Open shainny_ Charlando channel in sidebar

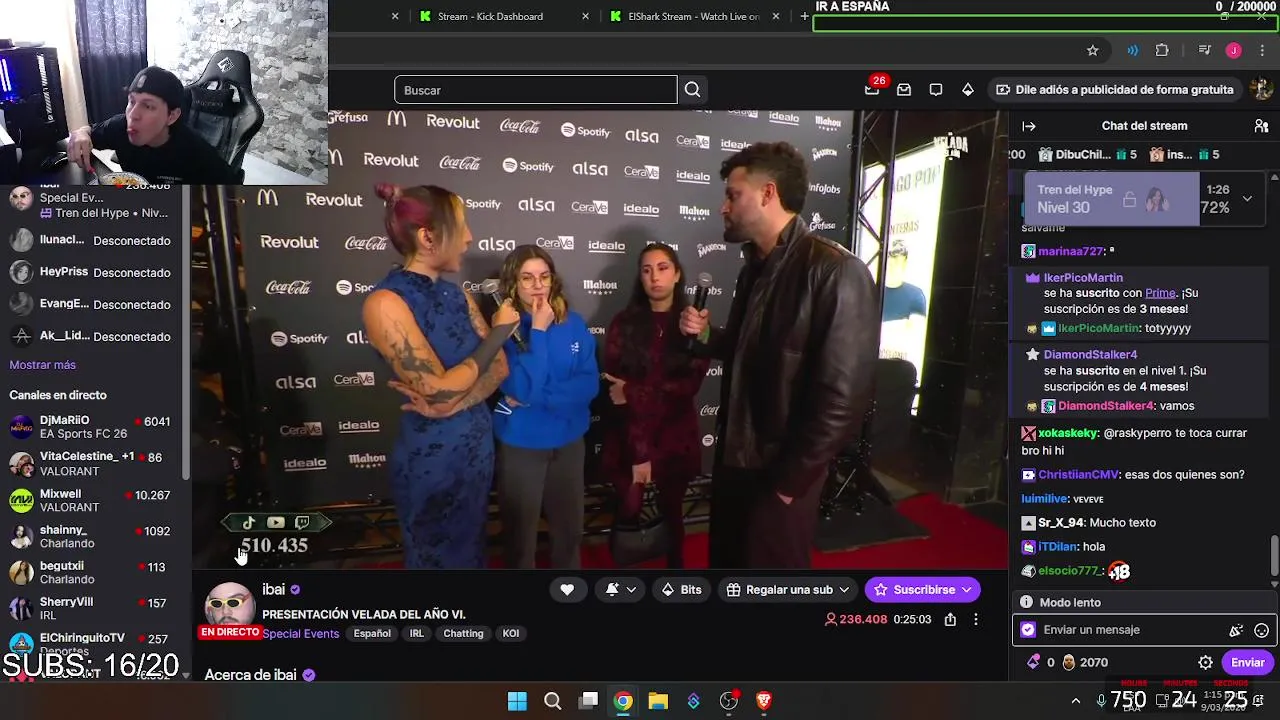[90, 537]
